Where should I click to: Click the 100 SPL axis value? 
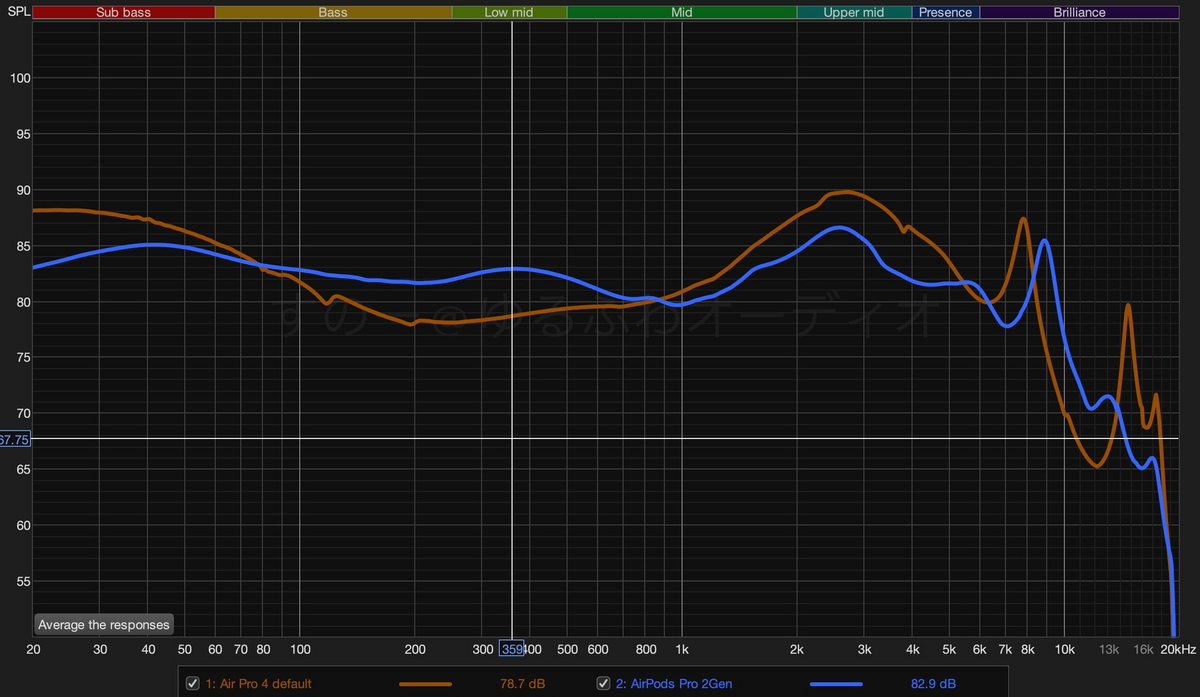coord(20,79)
